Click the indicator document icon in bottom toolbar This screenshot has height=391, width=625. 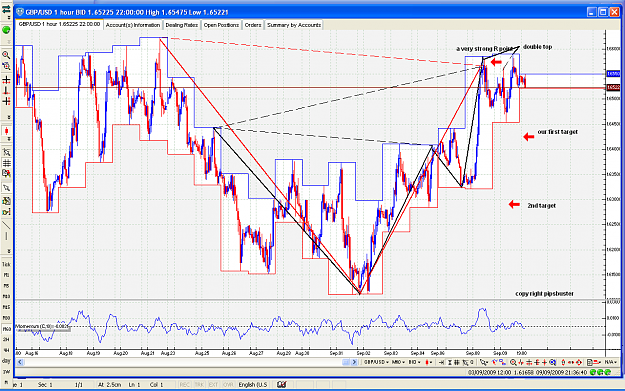590,362
